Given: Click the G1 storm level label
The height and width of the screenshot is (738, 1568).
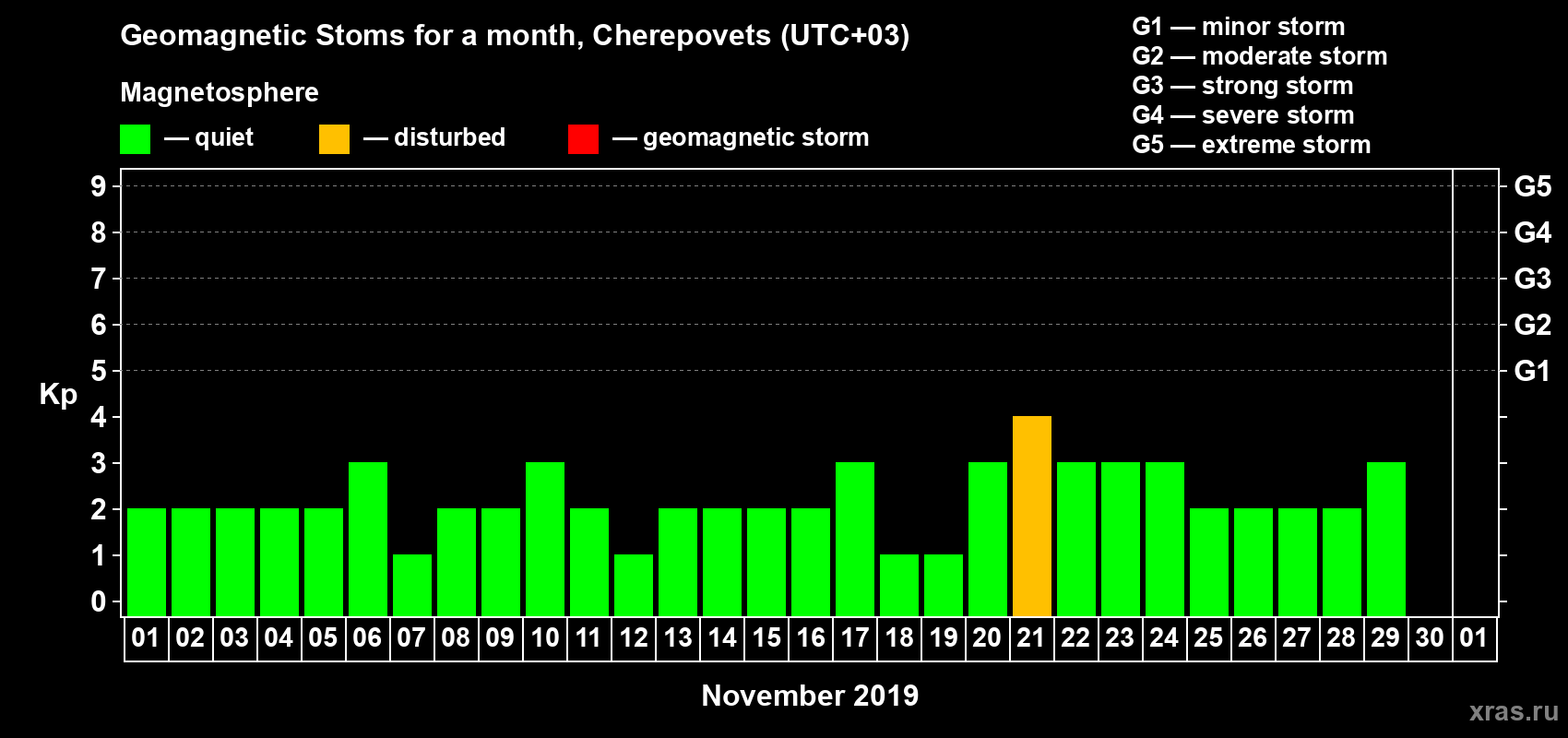Looking at the screenshot, I should click(1532, 371).
